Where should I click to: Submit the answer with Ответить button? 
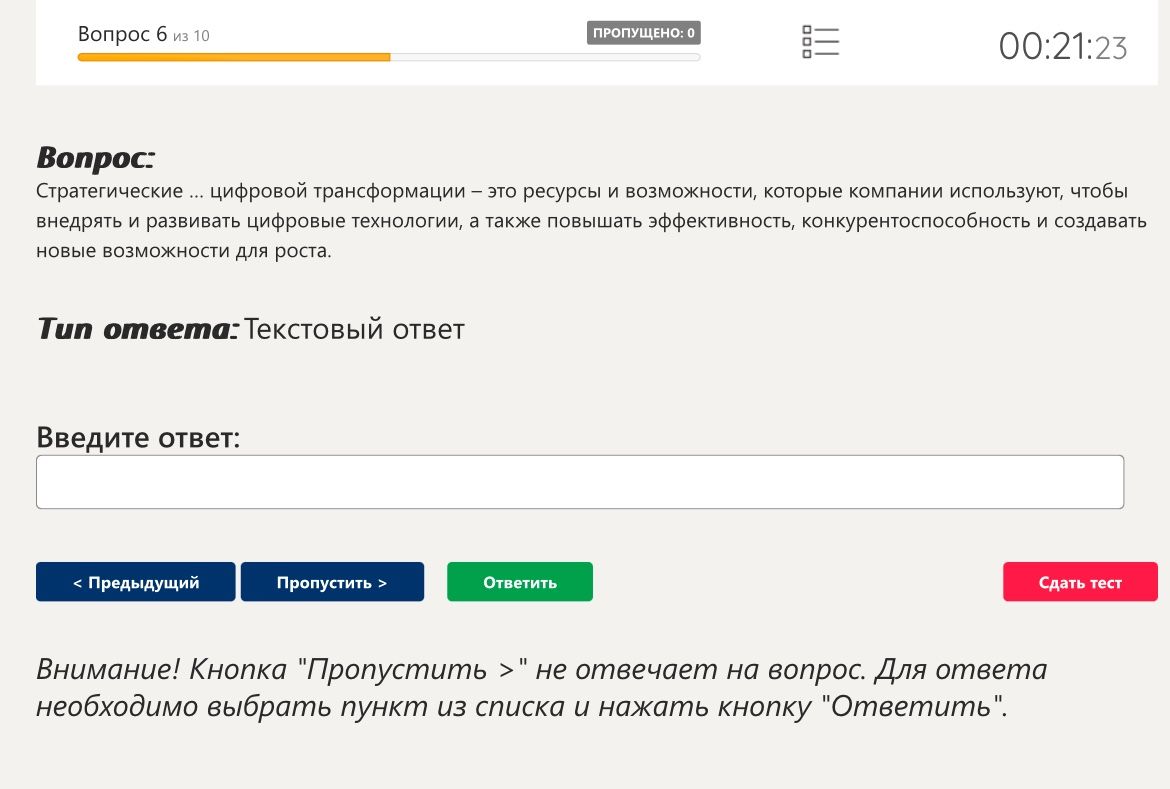pyautogui.click(x=520, y=582)
